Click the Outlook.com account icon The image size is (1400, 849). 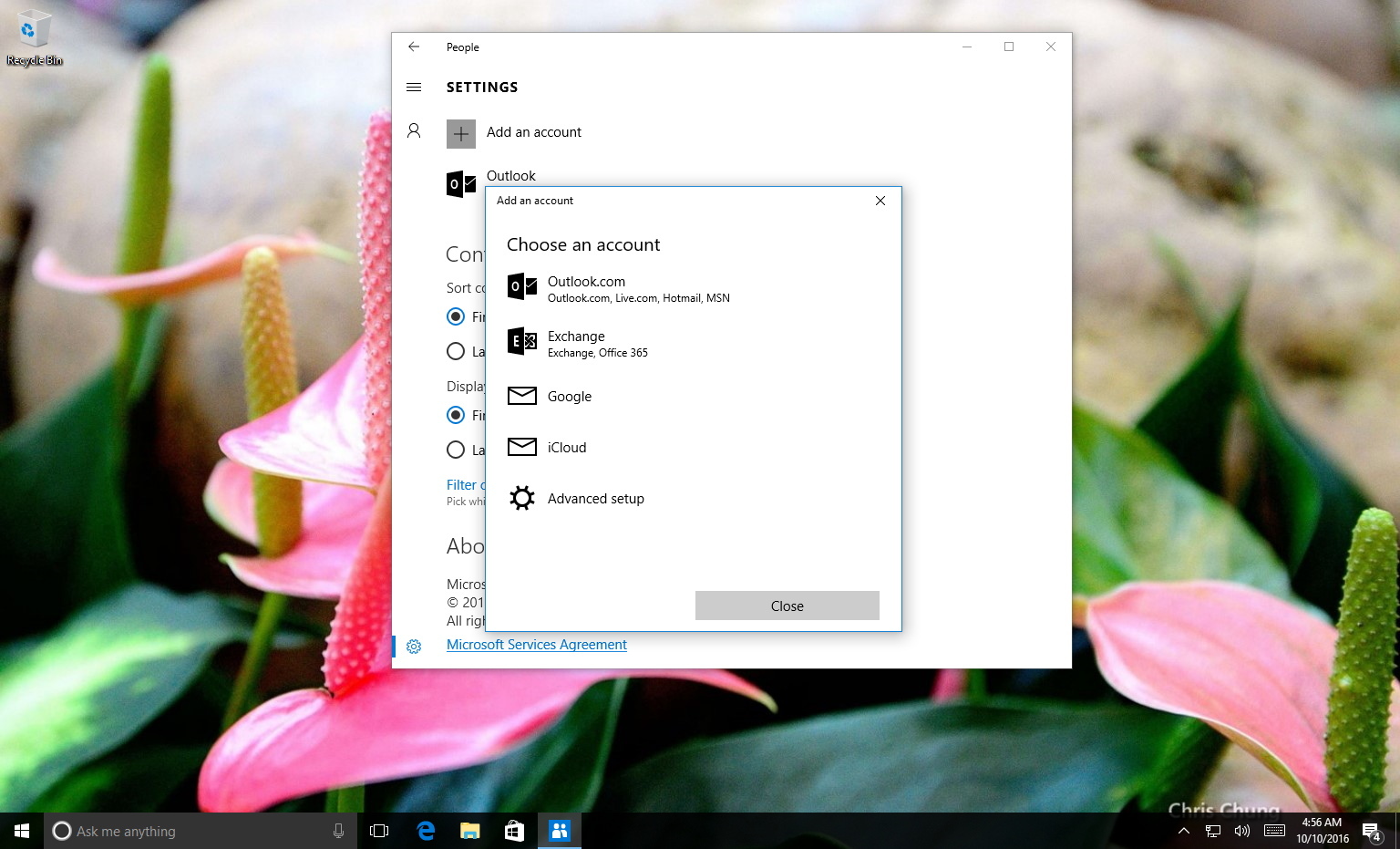point(521,287)
